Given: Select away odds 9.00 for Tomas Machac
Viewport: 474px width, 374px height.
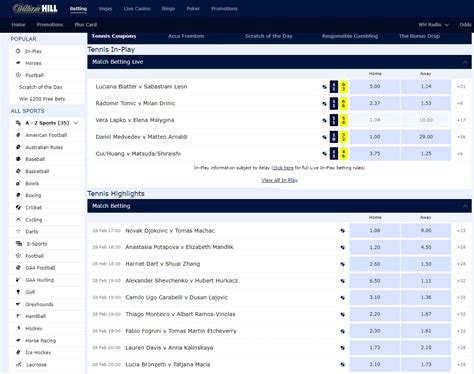Looking at the screenshot, I should click(426, 231).
